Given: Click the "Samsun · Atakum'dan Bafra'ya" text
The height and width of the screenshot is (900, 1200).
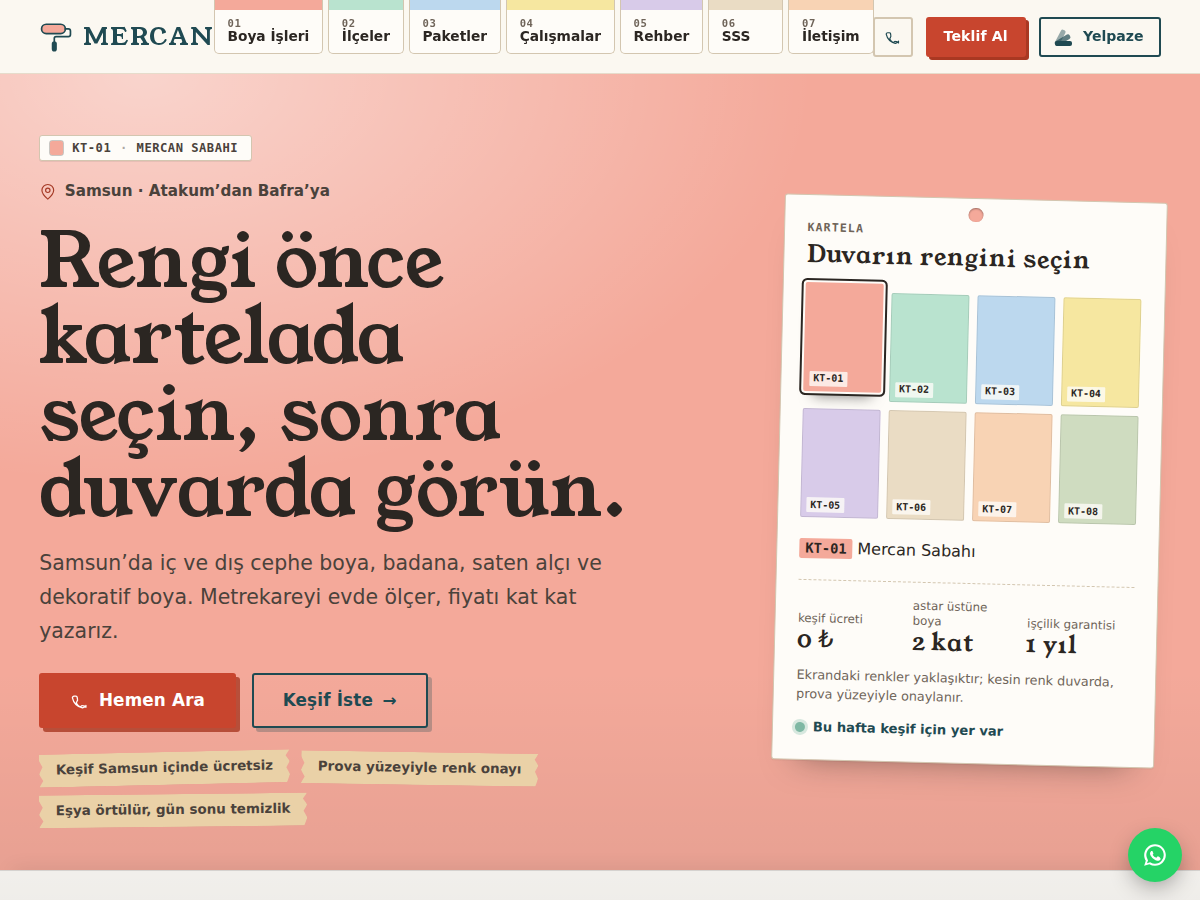Looking at the screenshot, I should [197, 191].
